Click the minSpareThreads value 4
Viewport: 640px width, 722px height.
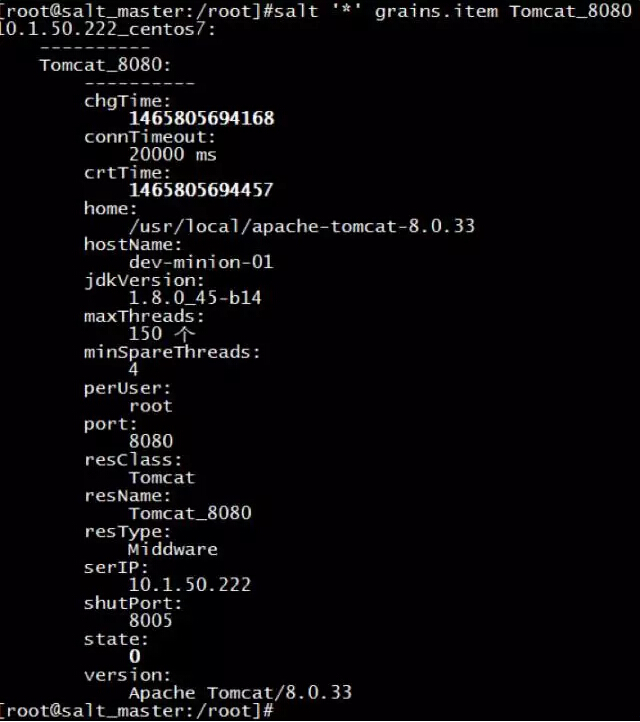tap(134, 369)
